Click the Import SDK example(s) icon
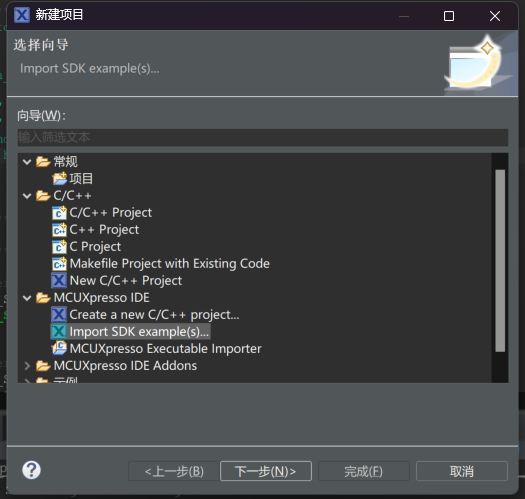This screenshot has width=525, height=499. click(59, 332)
